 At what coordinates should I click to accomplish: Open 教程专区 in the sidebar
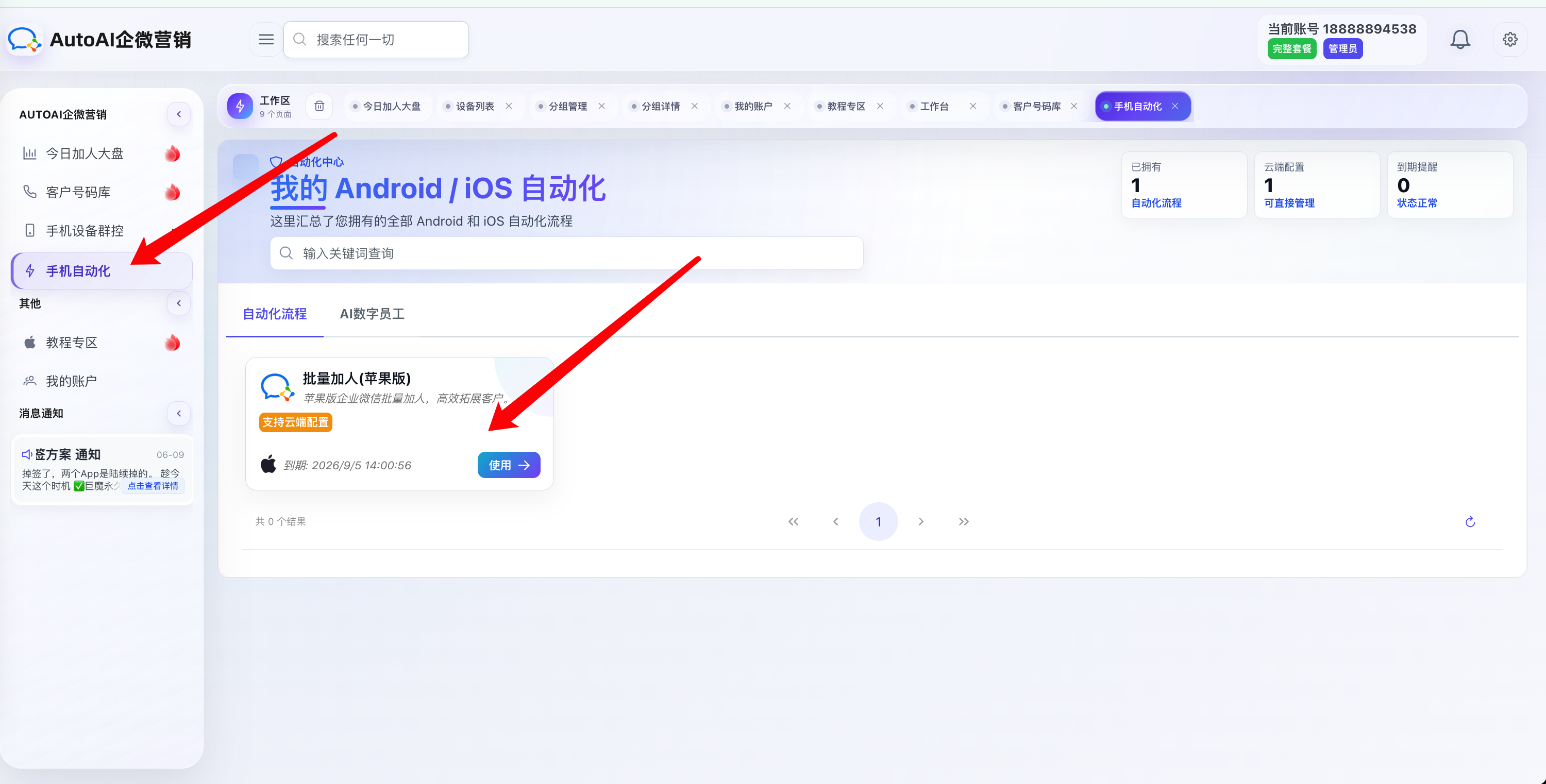(x=102, y=343)
